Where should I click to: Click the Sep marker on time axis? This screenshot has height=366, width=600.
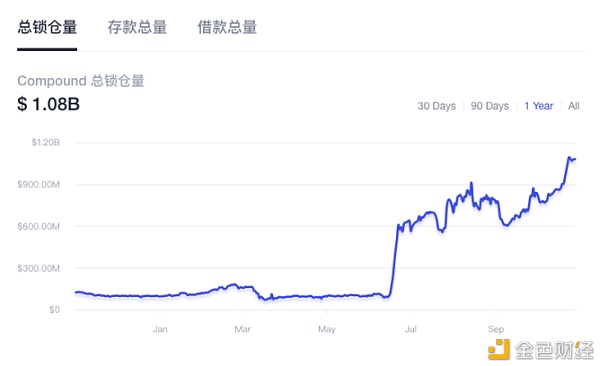(x=496, y=329)
